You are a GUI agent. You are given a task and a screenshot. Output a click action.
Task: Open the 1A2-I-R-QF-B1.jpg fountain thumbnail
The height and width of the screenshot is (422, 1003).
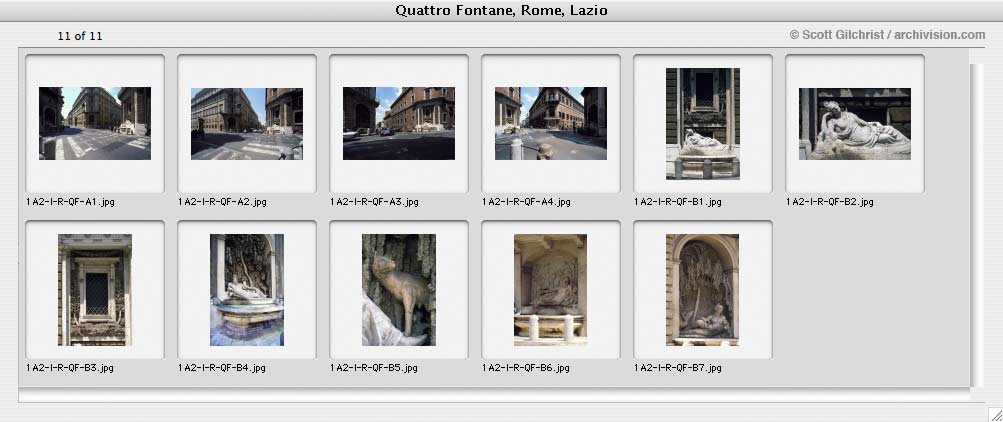(x=702, y=123)
